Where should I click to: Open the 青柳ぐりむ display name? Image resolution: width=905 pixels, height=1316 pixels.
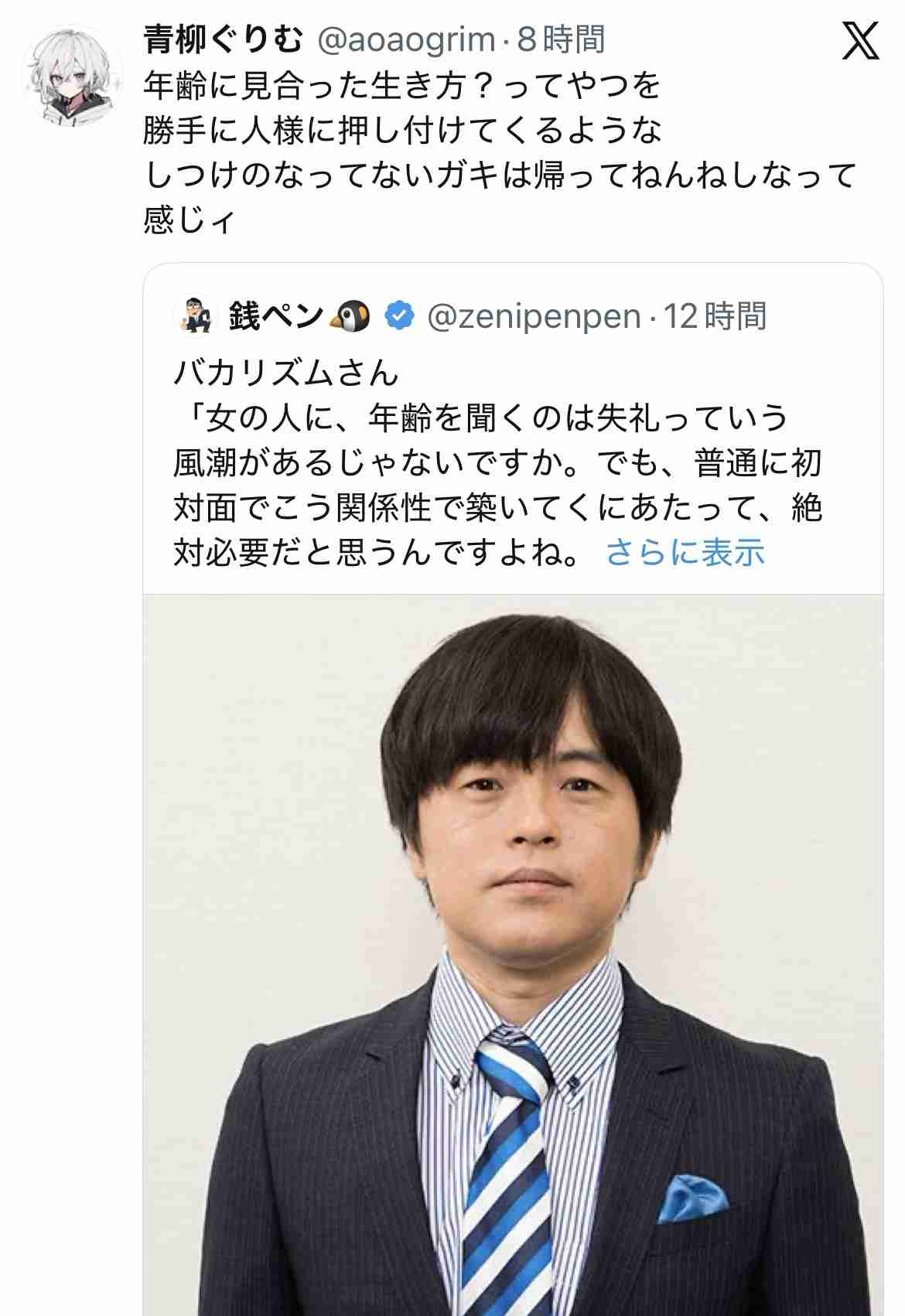click(223, 39)
